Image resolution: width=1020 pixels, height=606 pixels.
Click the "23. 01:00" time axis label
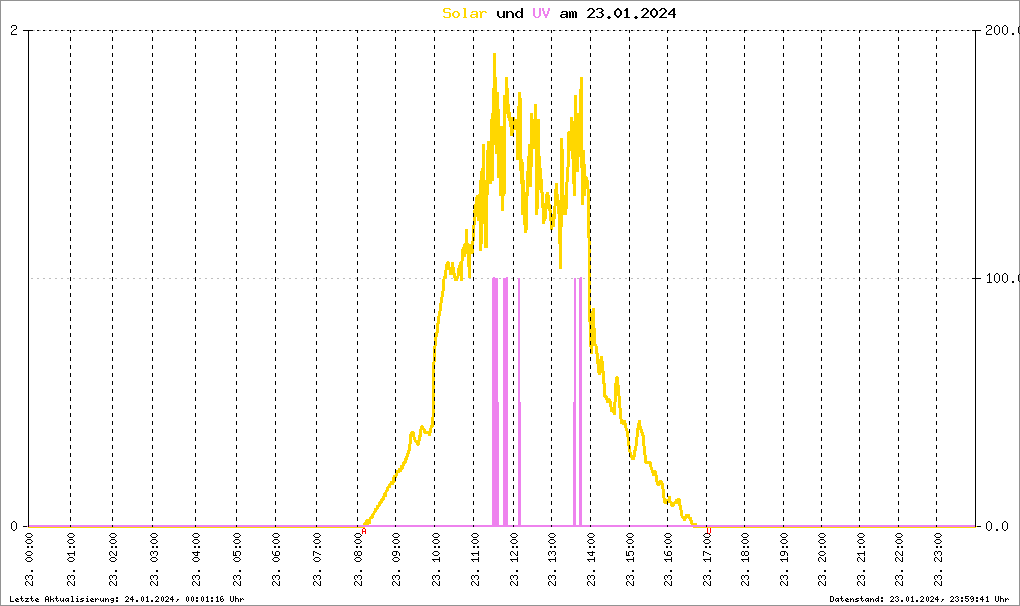(x=71, y=560)
